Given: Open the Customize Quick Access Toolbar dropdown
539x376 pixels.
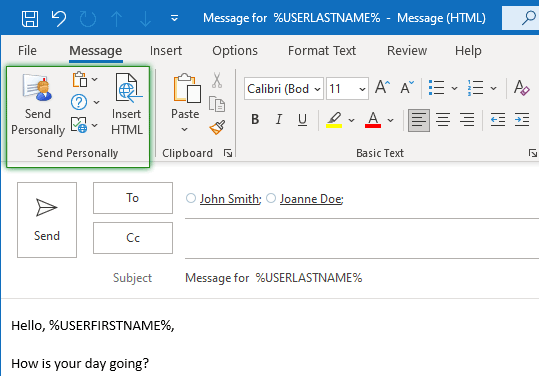Looking at the screenshot, I should point(174,18).
